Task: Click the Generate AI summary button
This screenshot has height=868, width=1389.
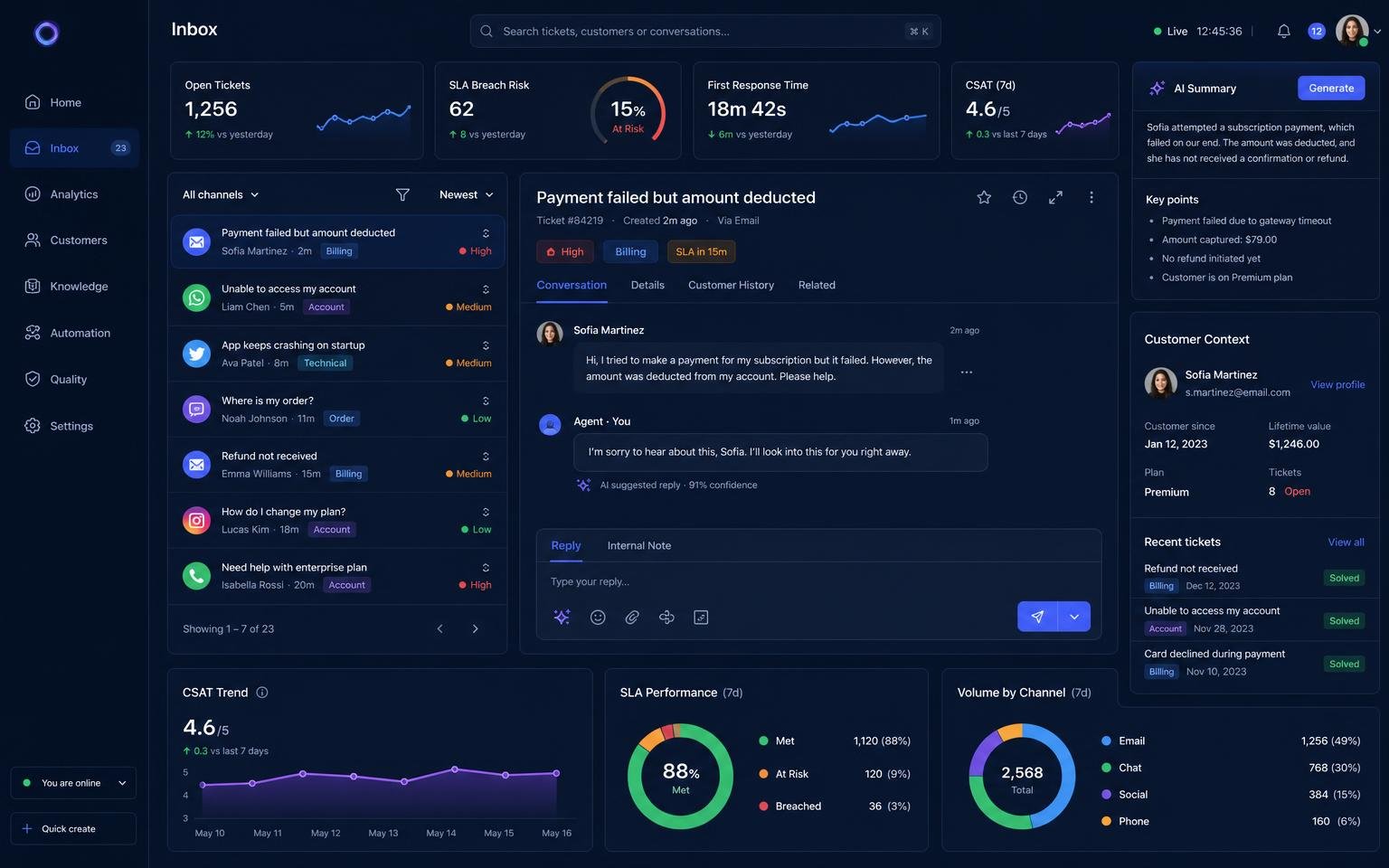Action: pyautogui.click(x=1331, y=88)
